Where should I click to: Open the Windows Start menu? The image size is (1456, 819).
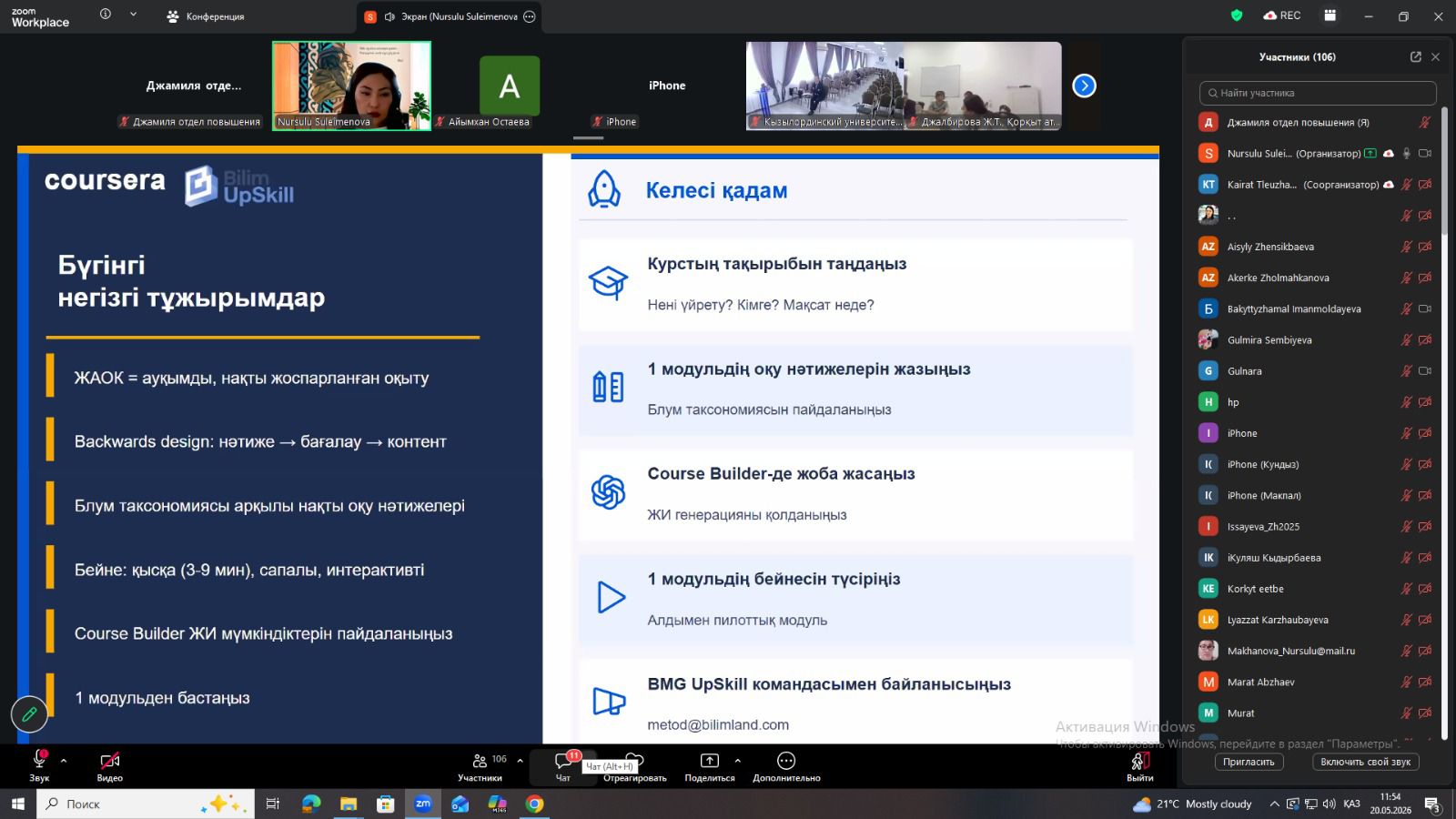point(17,804)
